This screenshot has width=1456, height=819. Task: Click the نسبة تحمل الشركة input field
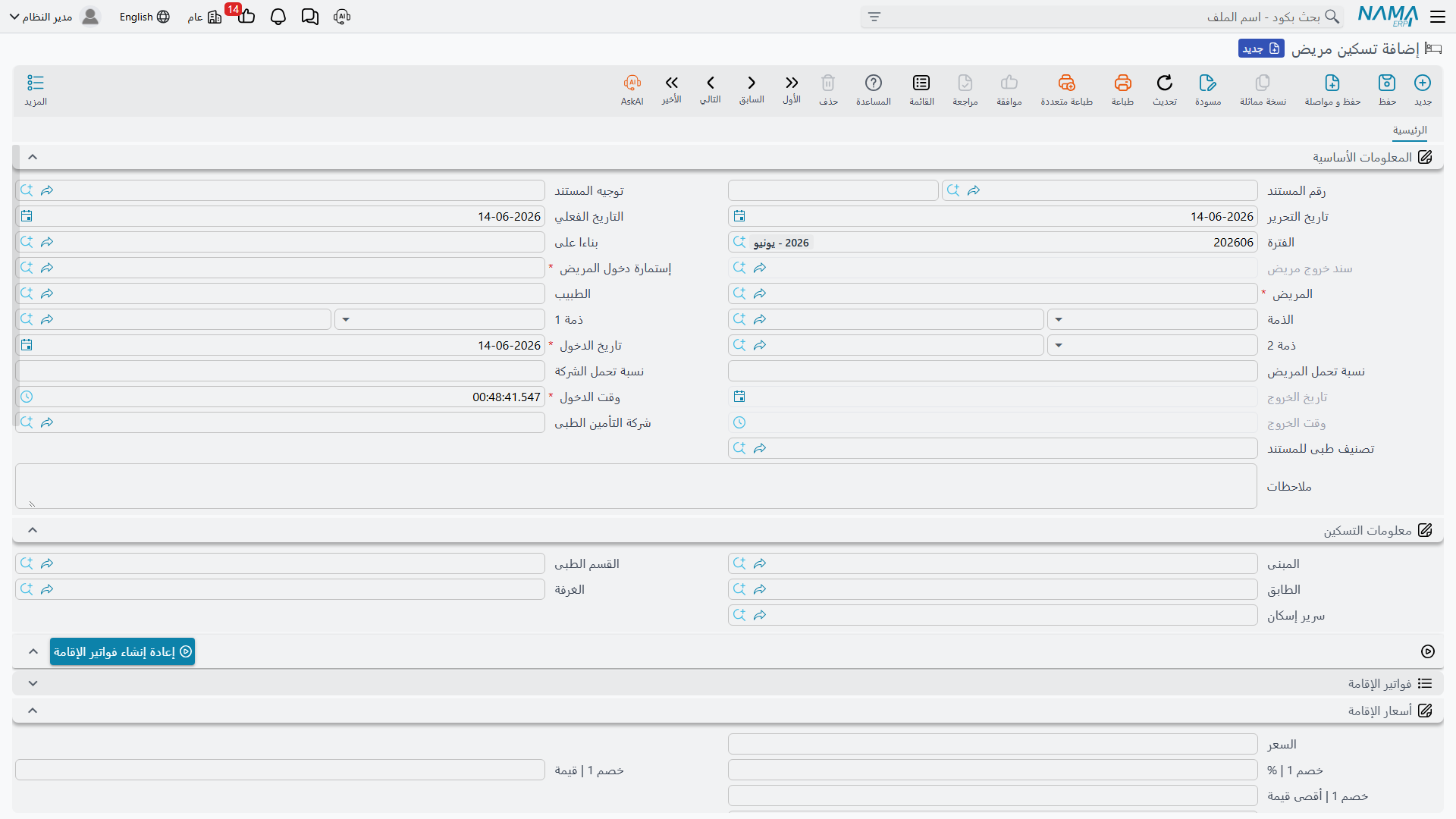(x=280, y=371)
